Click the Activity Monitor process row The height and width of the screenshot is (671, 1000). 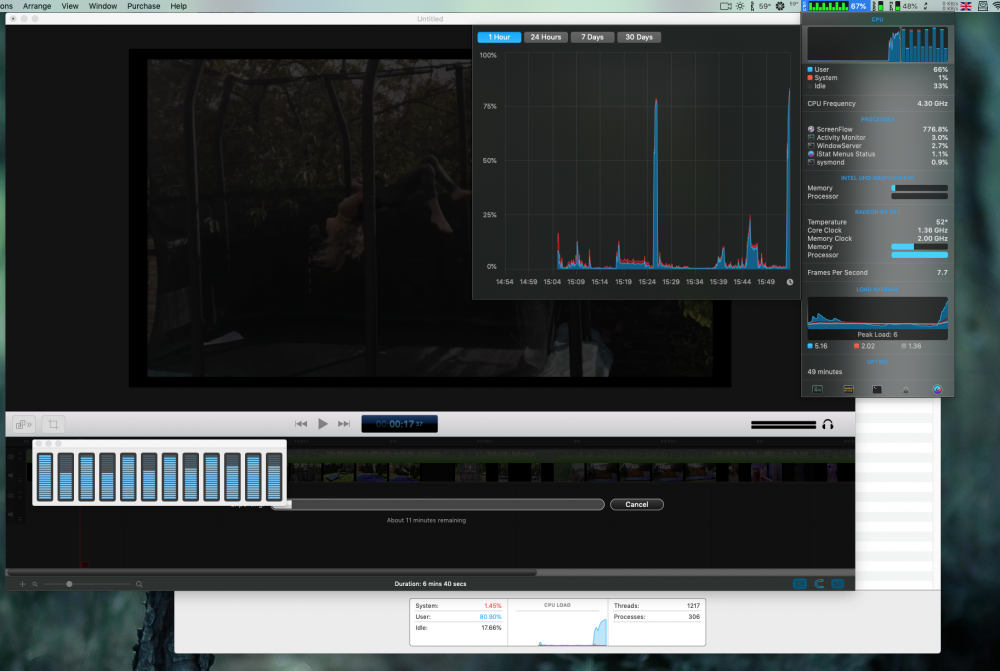point(878,138)
